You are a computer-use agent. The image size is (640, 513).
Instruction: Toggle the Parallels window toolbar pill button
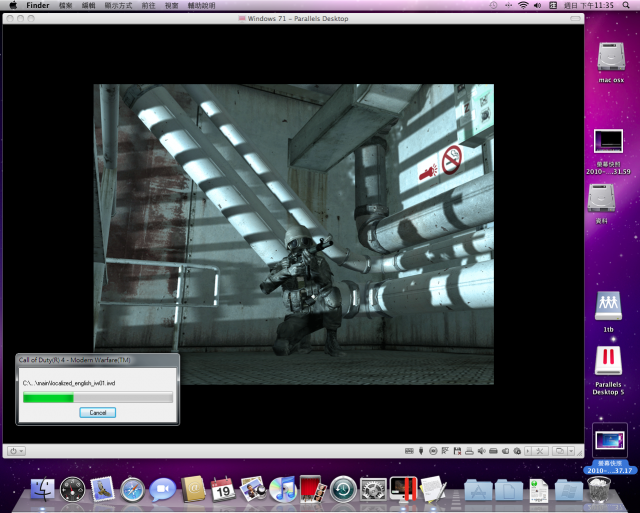click(575, 18)
